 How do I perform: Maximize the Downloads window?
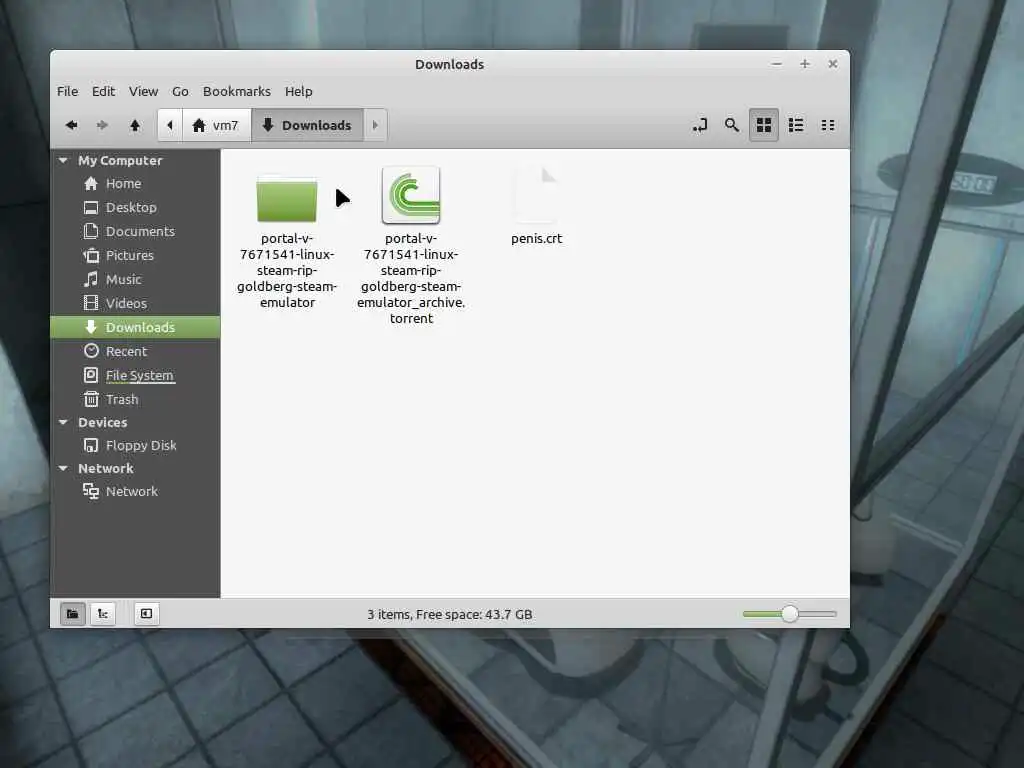(x=805, y=64)
